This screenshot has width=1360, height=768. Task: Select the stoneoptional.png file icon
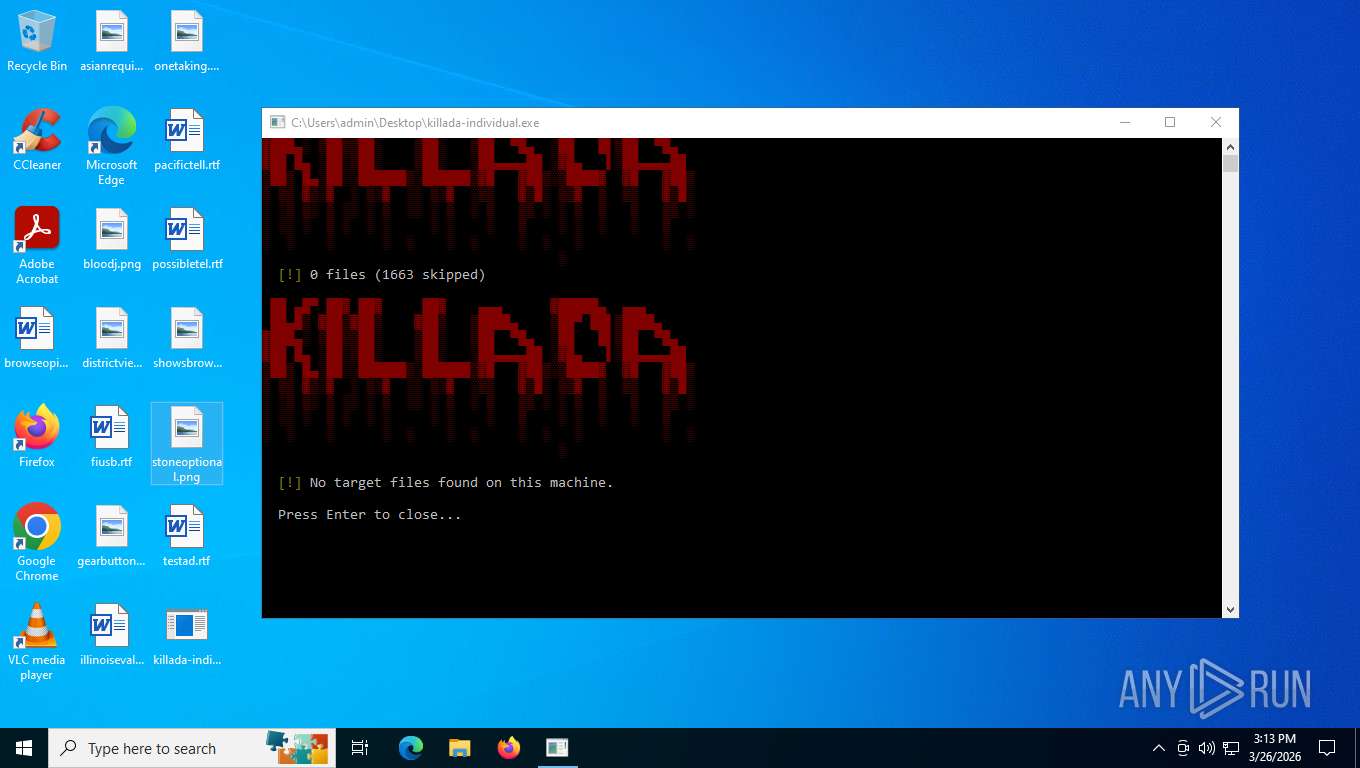coord(187,444)
